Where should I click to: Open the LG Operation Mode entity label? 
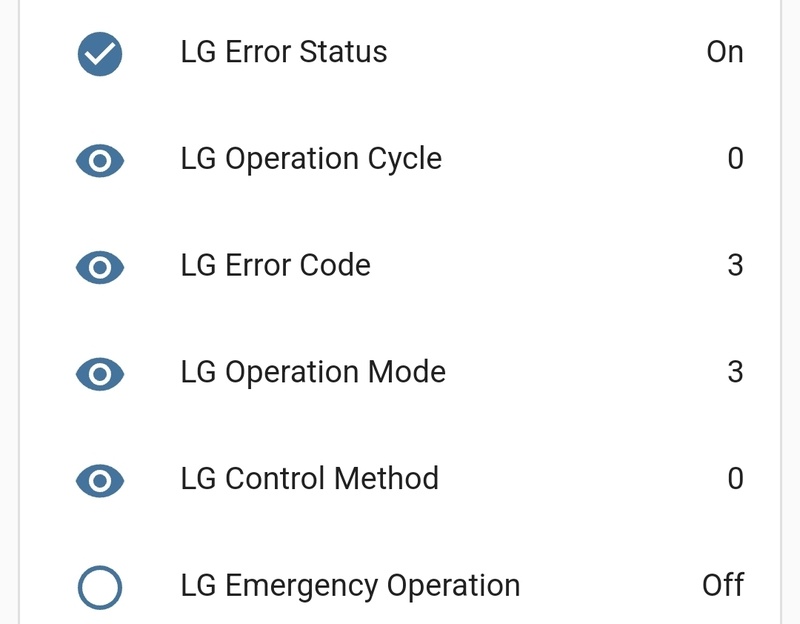click(x=313, y=372)
